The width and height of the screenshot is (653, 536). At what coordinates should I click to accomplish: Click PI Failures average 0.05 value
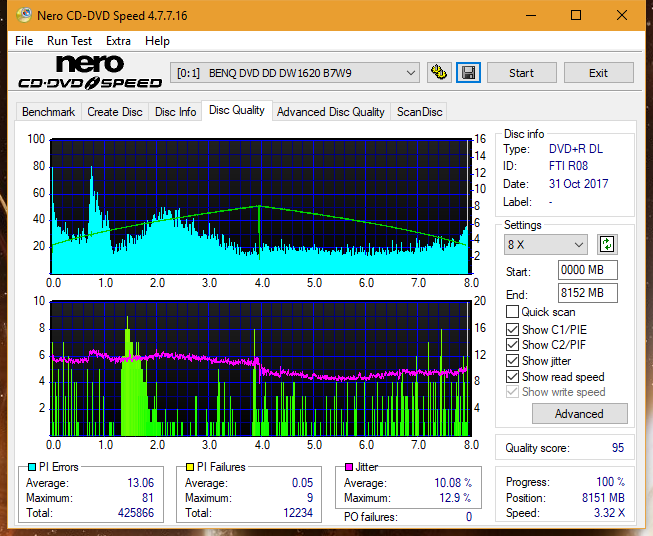(302, 483)
